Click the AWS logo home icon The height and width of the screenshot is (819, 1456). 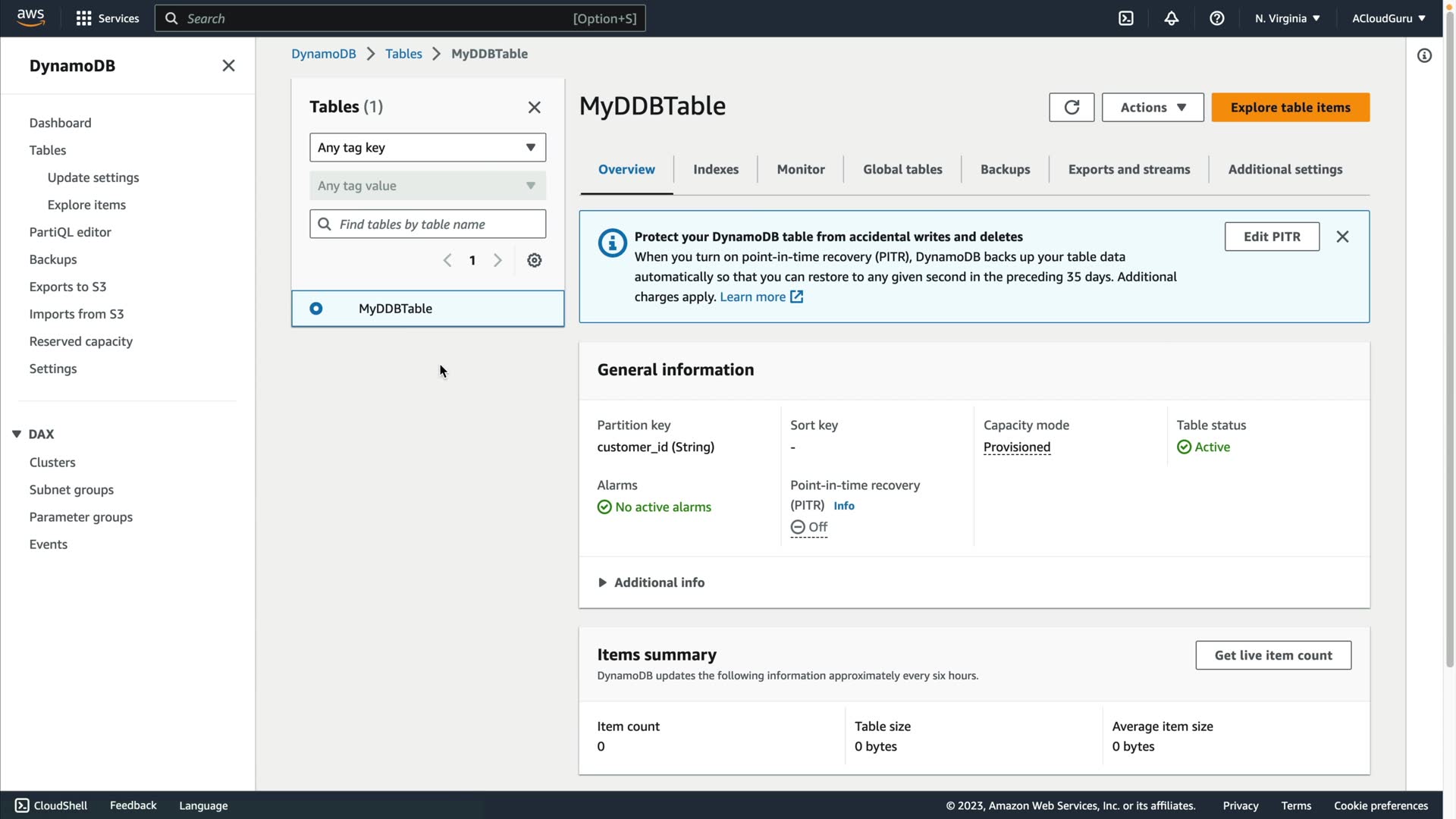[x=30, y=17]
